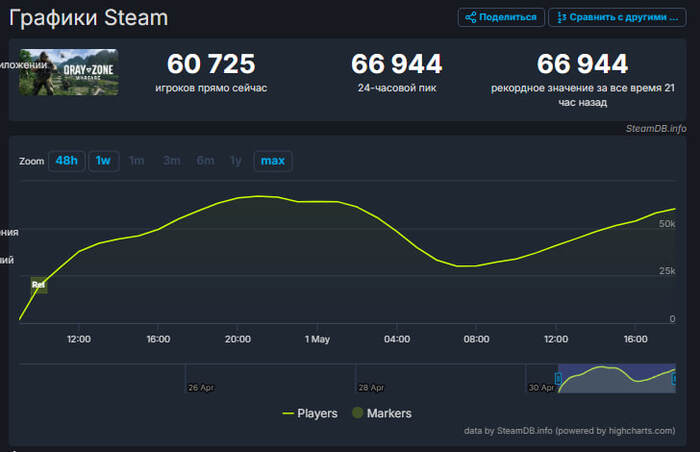Click the 1 May axis label

click(x=317, y=339)
